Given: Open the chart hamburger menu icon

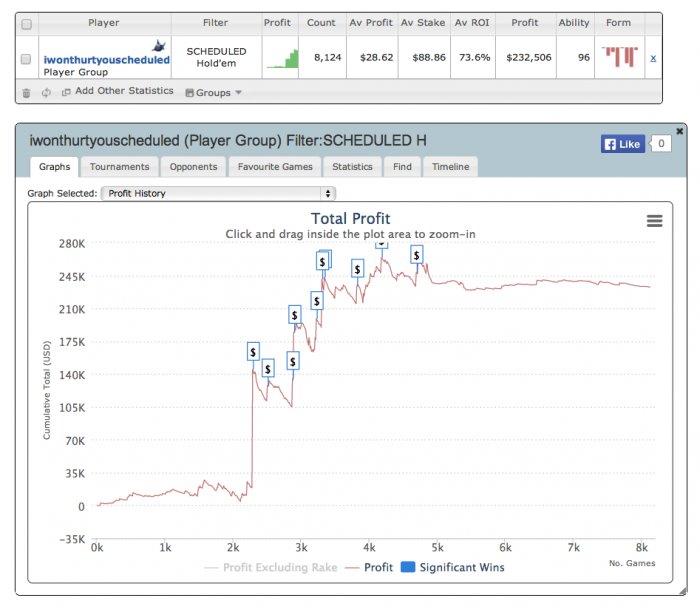Looking at the screenshot, I should pos(654,221).
